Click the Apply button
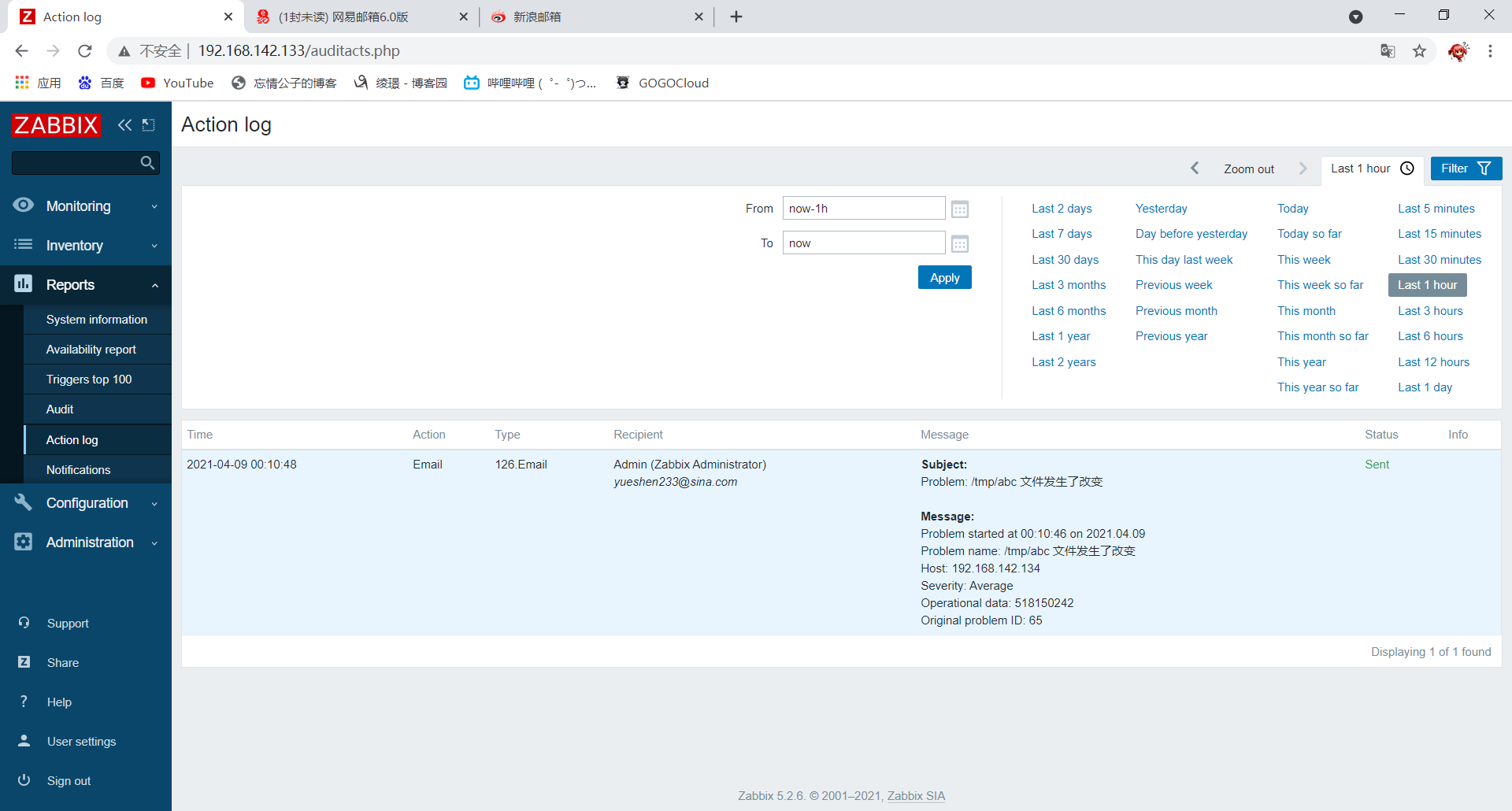This screenshot has width=1512, height=811. pos(945,277)
